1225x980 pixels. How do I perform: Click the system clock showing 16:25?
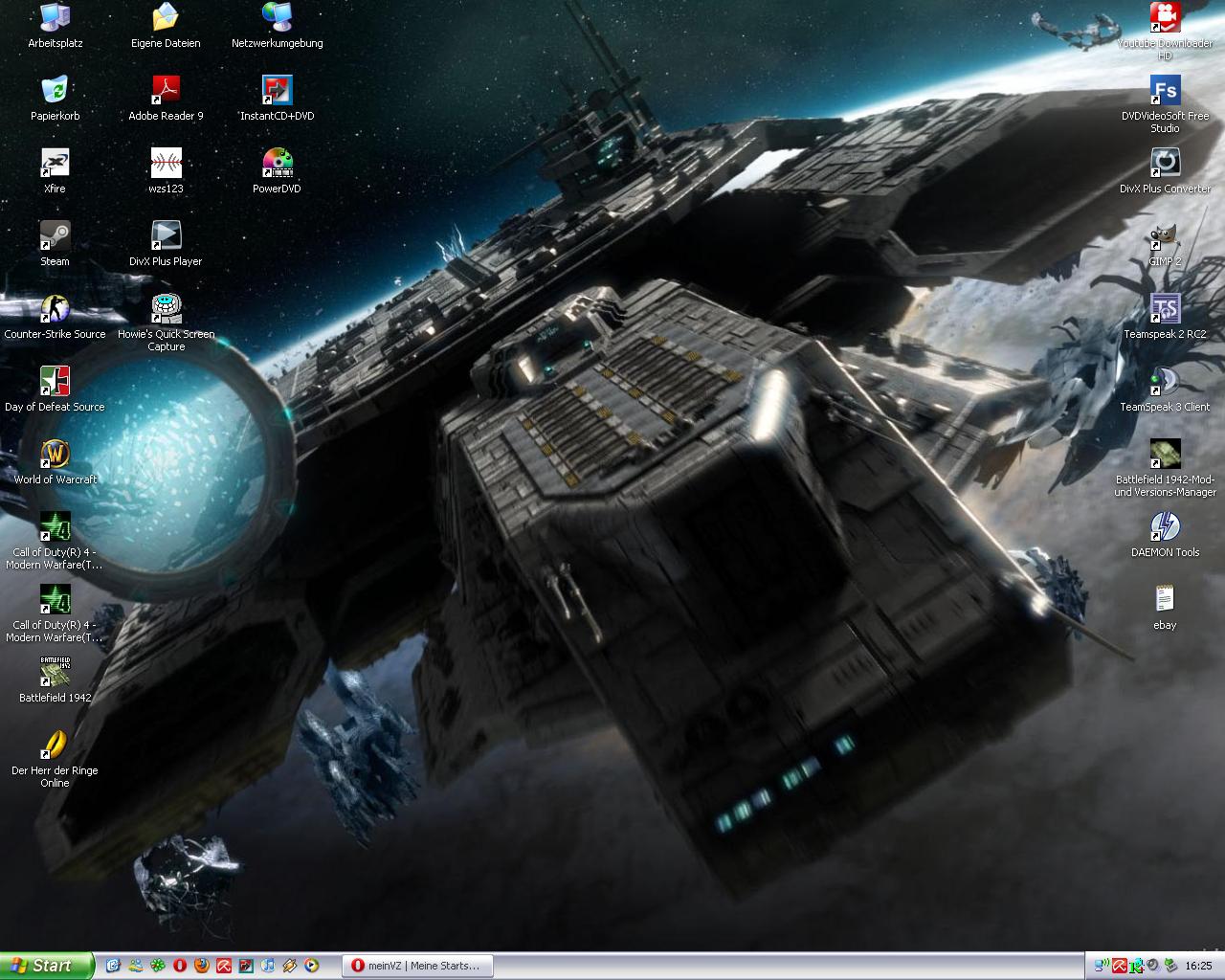(x=1198, y=966)
